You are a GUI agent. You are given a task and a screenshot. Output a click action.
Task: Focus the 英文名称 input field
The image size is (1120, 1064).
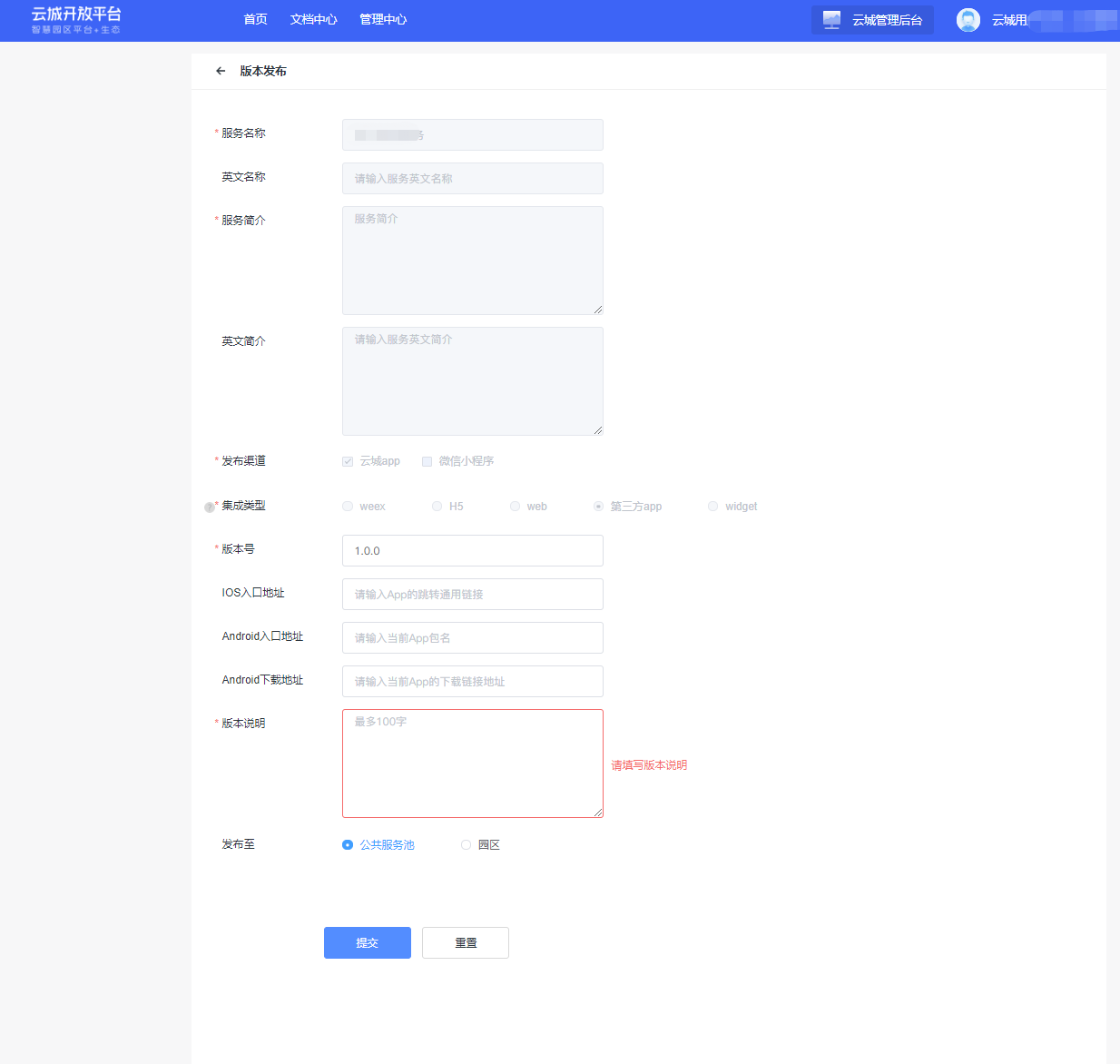(x=473, y=179)
